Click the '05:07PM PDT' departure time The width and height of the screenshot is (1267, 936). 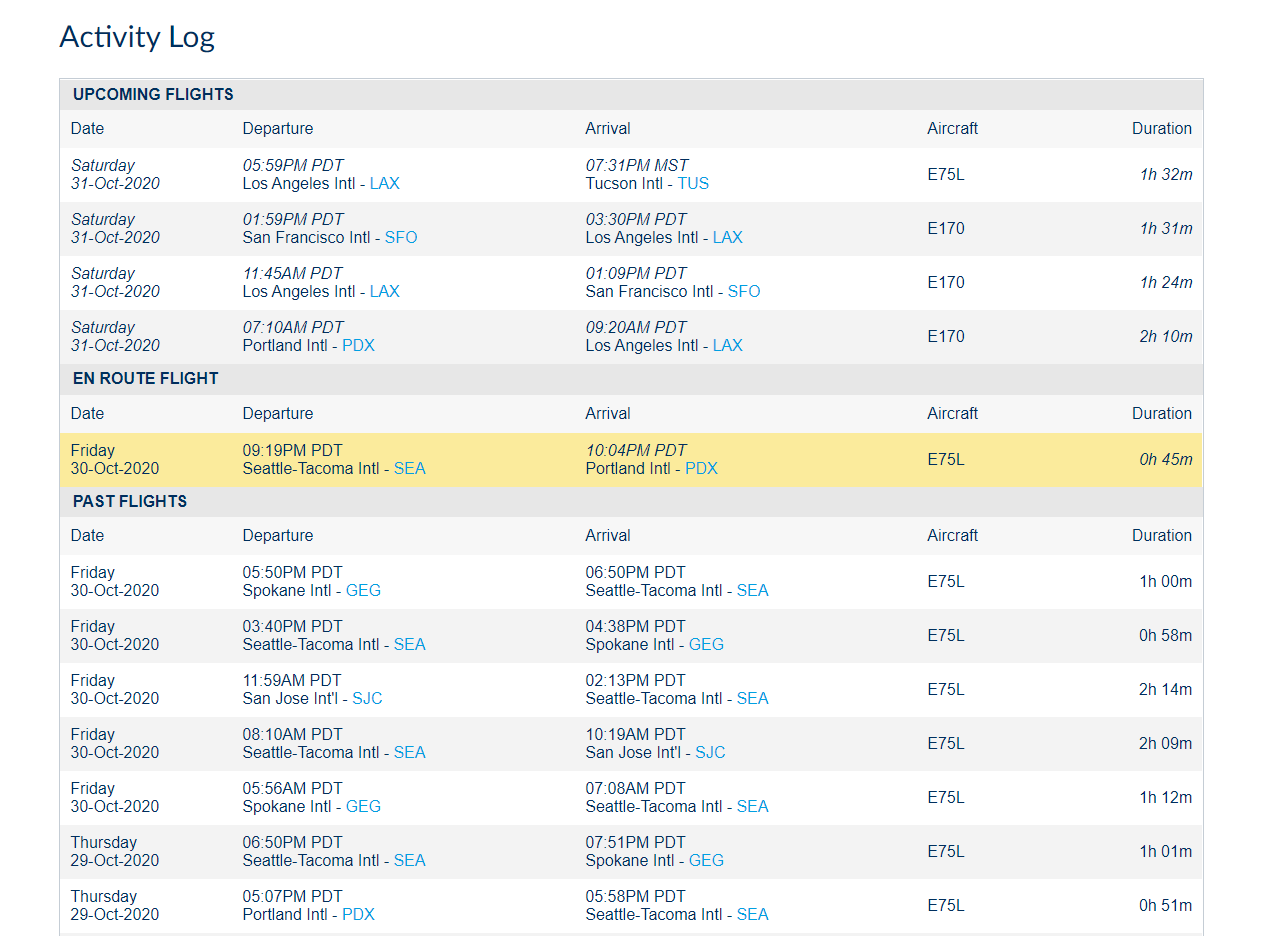point(293,897)
